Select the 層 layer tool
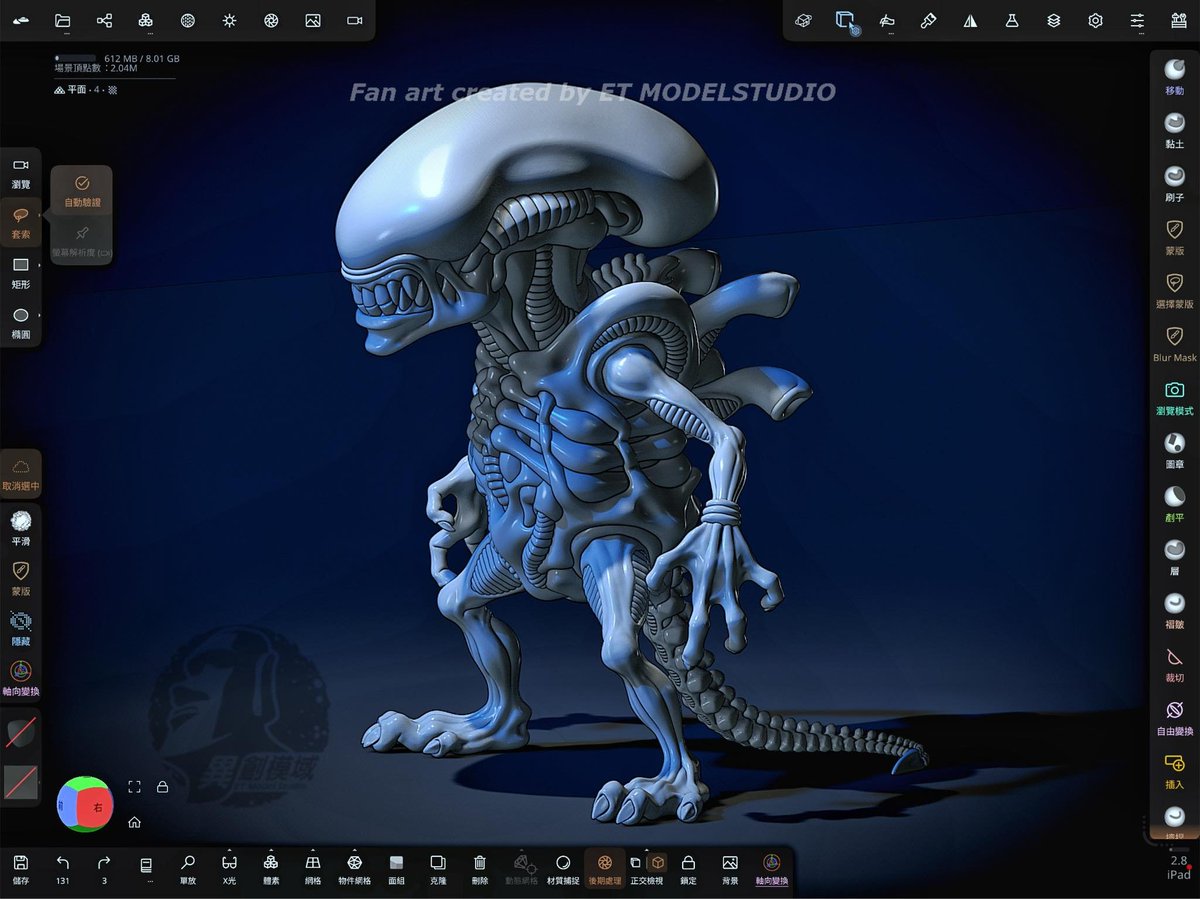Screen dimensions: 1200x899 (1175, 556)
